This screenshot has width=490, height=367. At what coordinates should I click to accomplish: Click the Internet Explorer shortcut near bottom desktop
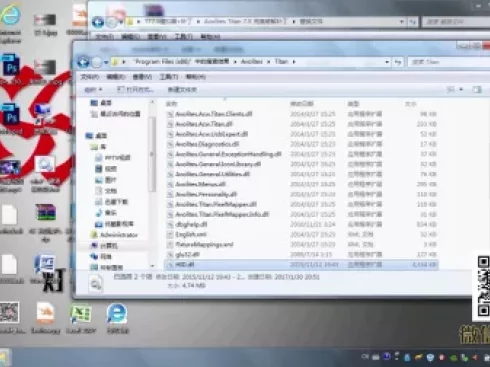(x=117, y=314)
